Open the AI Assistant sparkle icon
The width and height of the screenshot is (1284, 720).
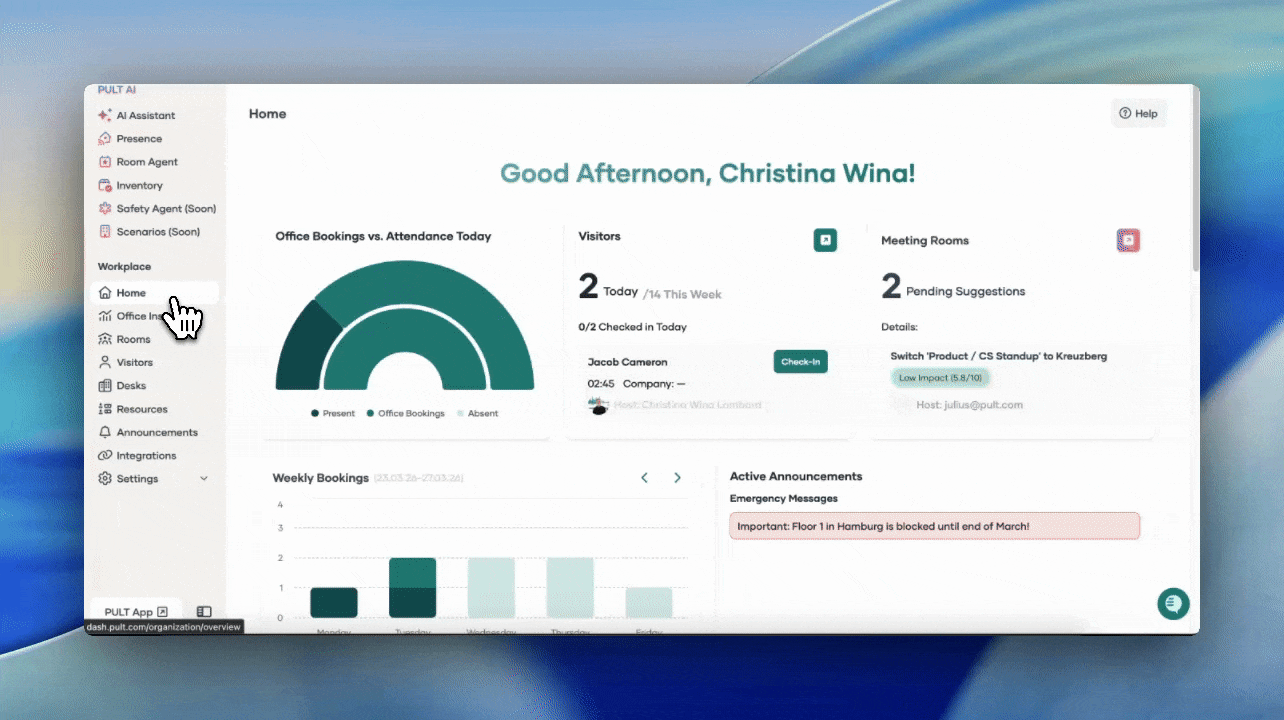[105, 115]
